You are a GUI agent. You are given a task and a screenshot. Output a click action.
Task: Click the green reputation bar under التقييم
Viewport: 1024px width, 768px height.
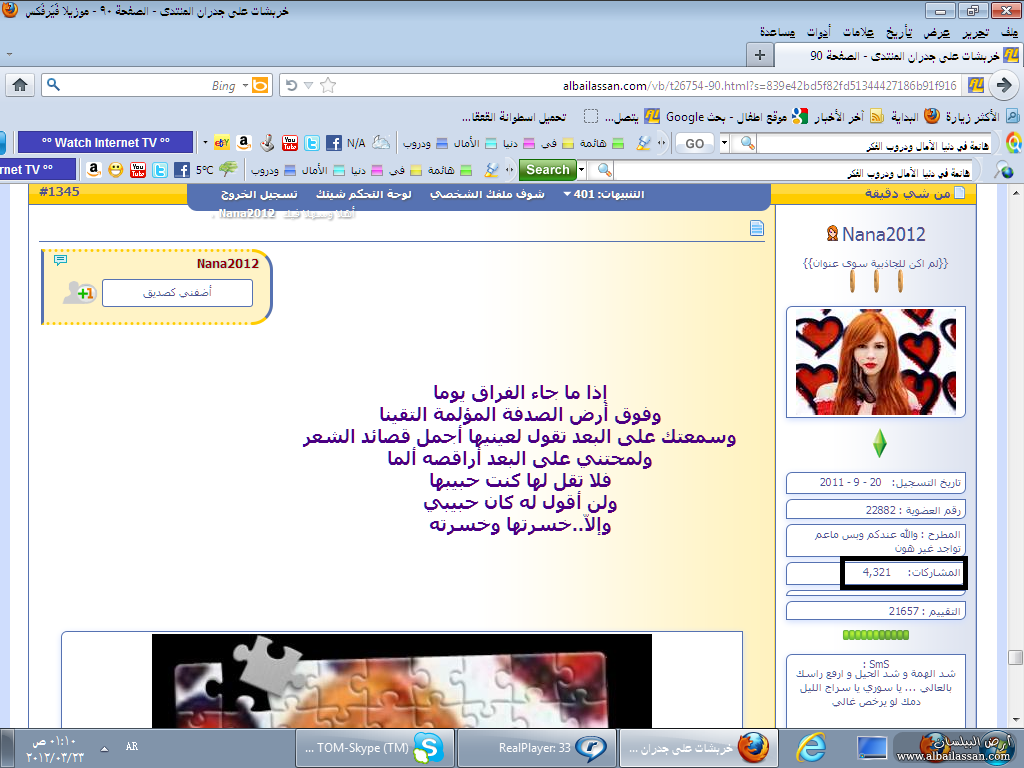coord(876,634)
